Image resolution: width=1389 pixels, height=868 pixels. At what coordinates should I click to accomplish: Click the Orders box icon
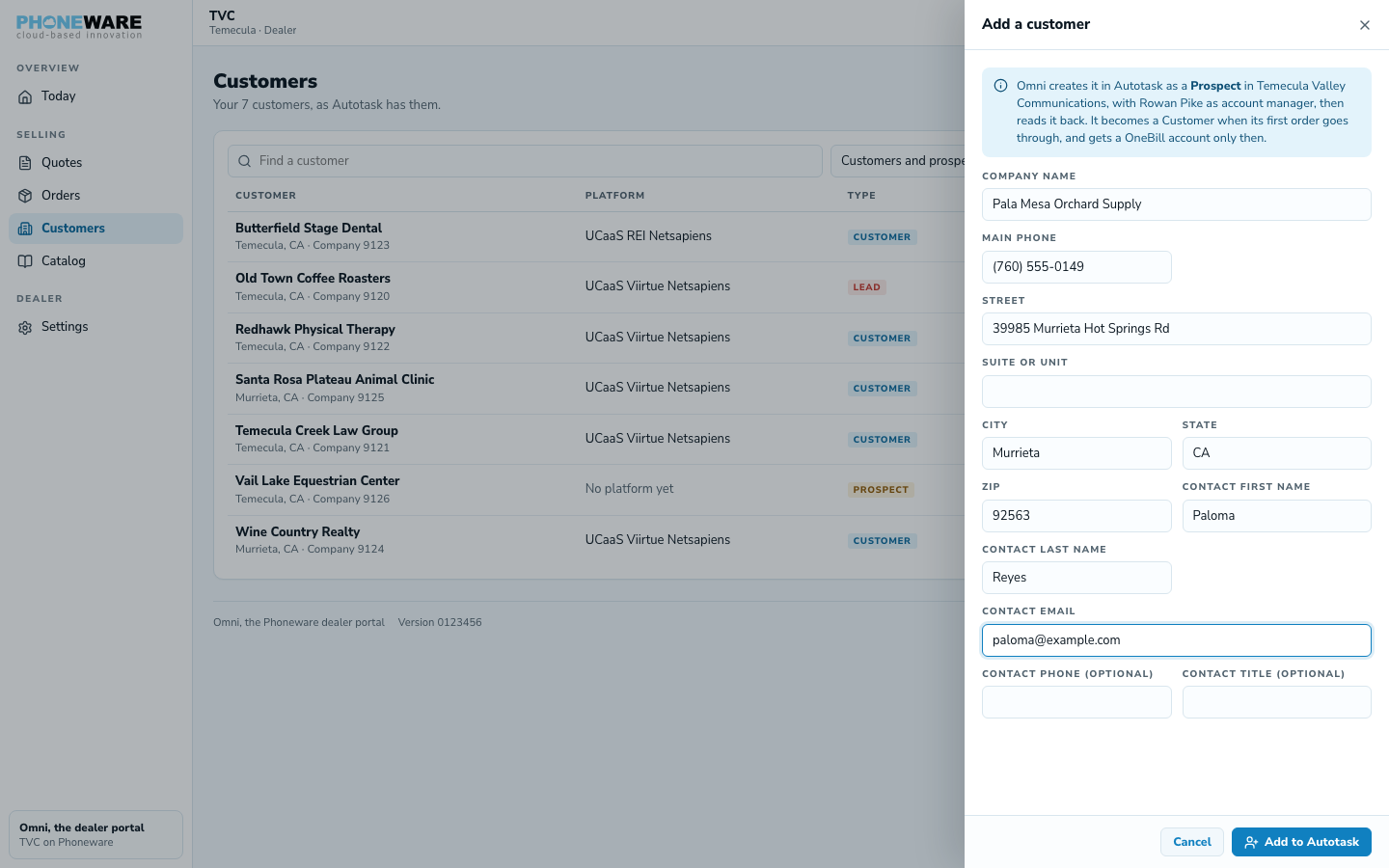[x=25, y=196]
